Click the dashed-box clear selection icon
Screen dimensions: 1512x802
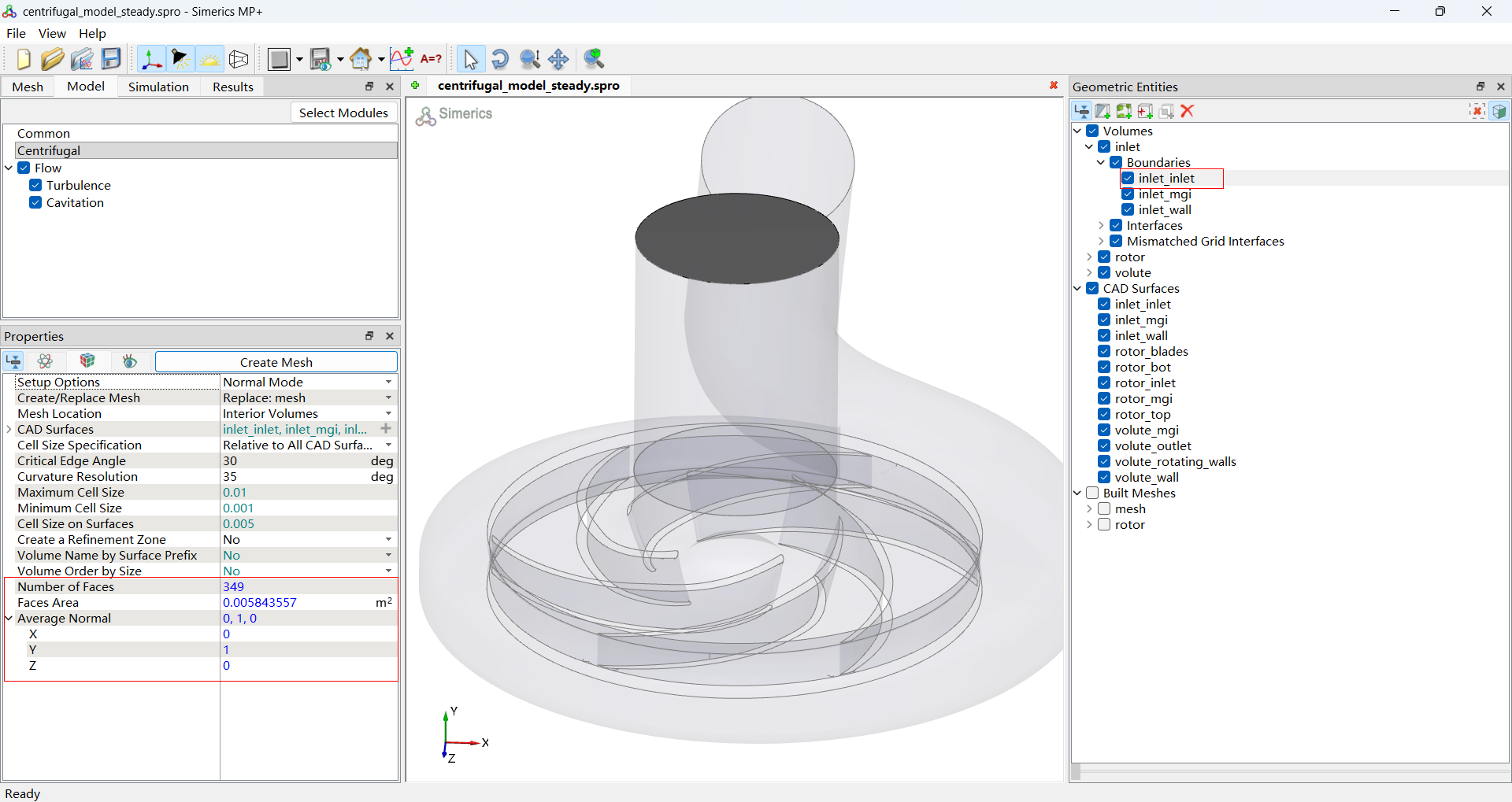click(1477, 111)
